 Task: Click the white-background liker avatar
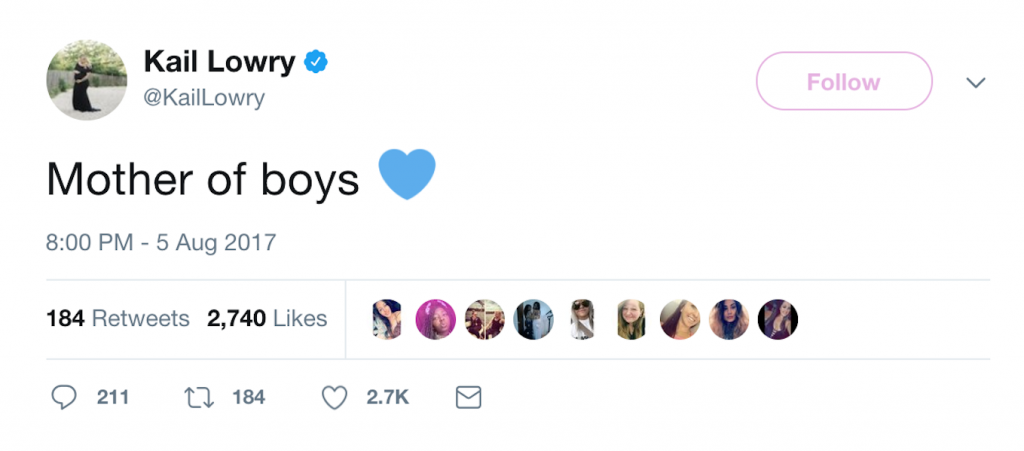(x=582, y=319)
